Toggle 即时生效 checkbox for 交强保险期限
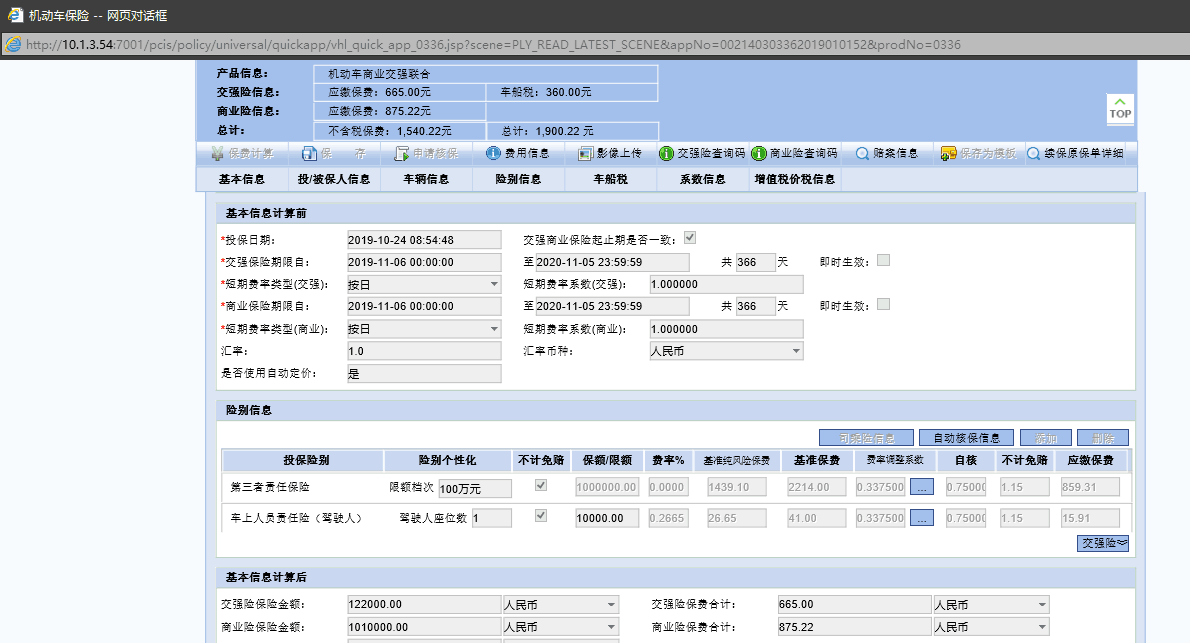Image resolution: width=1190 pixels, height=643 pixels. [x=883, y=261]
